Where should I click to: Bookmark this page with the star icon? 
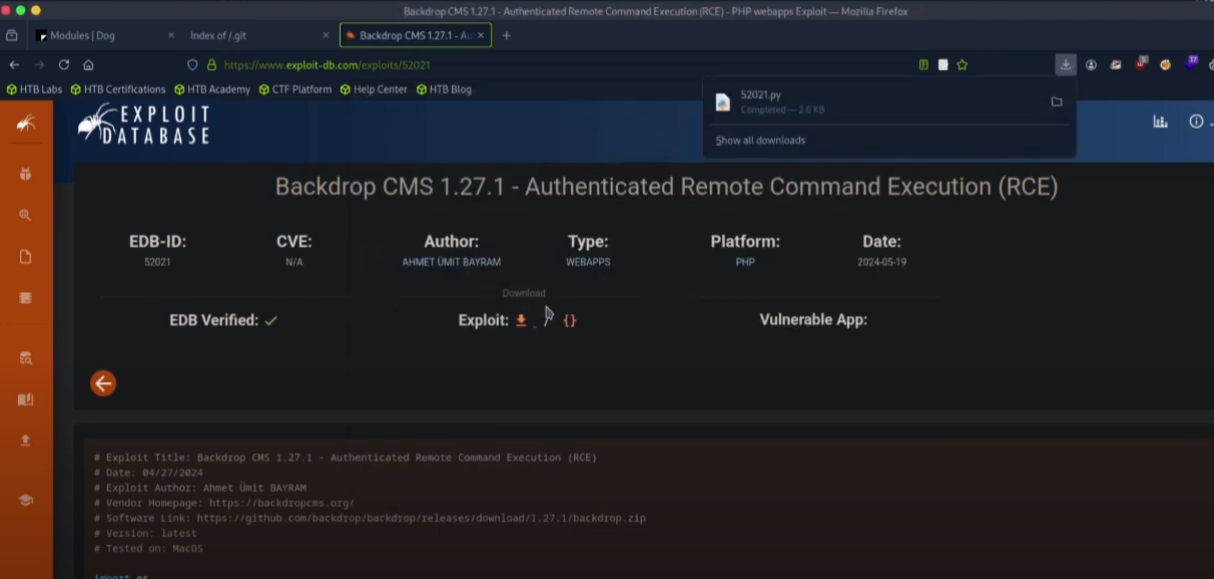click(962, 64)
